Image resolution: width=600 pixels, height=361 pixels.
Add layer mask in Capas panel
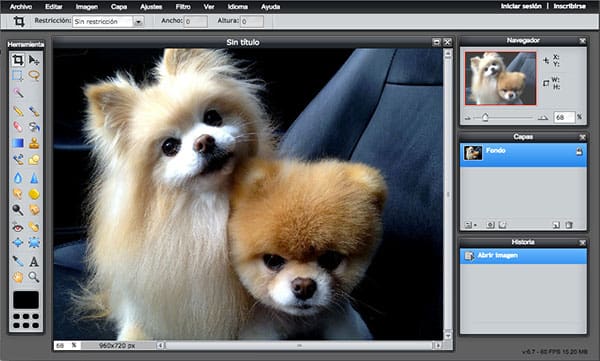(490, 225)
